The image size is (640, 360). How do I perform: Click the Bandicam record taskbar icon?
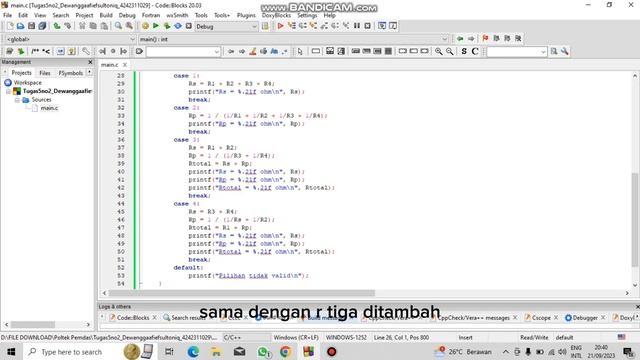tap(331, 352)
